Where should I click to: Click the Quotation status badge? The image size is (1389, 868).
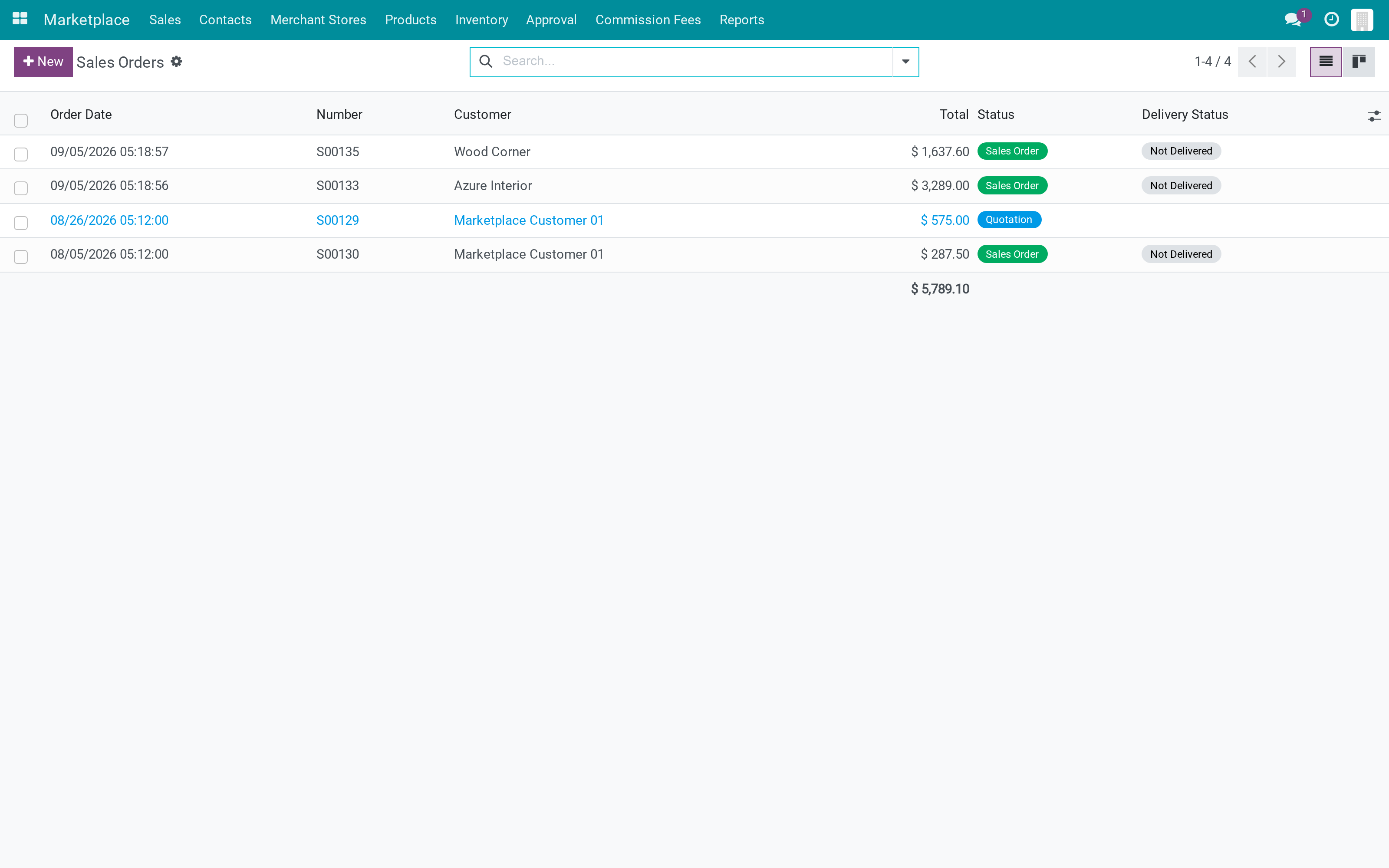[x=1009, y=219]
